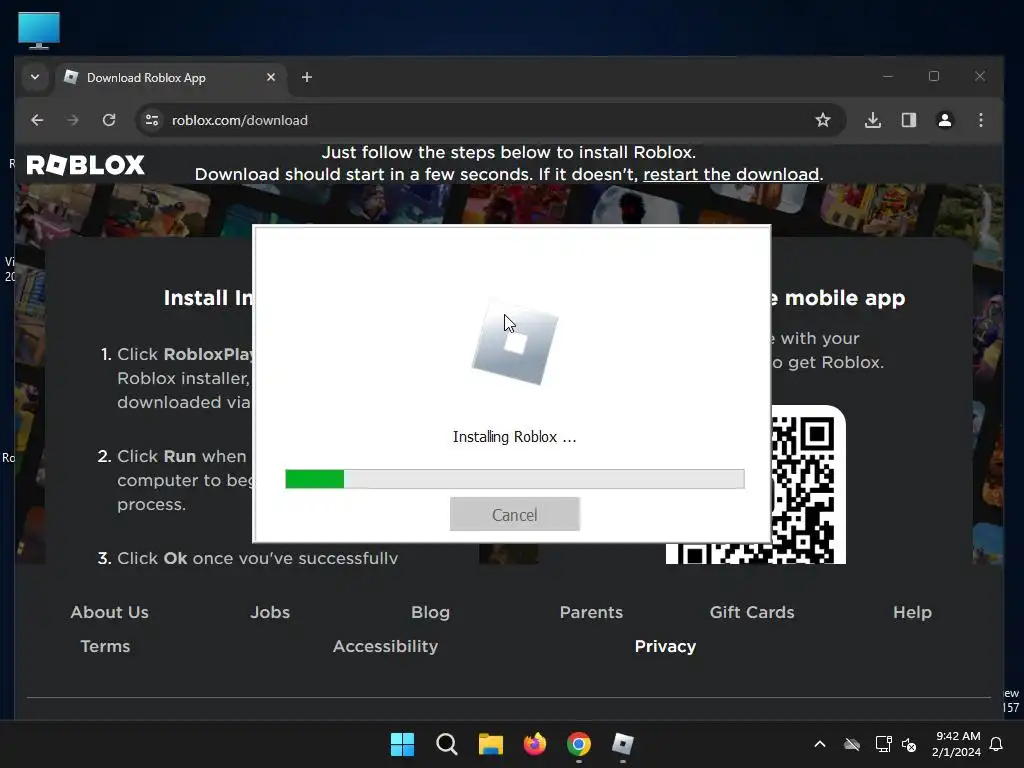Open the Windows Start menu
This screenshot has height=768, width=1024.
pos(402,744)
